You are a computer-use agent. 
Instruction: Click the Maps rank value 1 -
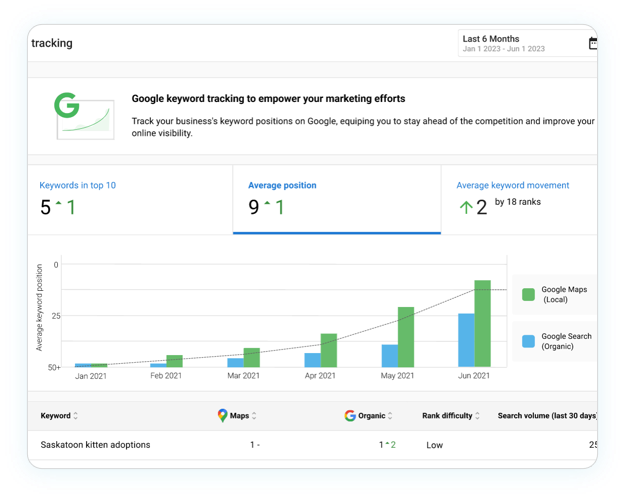pyautogui.click(x=255, y=445)
